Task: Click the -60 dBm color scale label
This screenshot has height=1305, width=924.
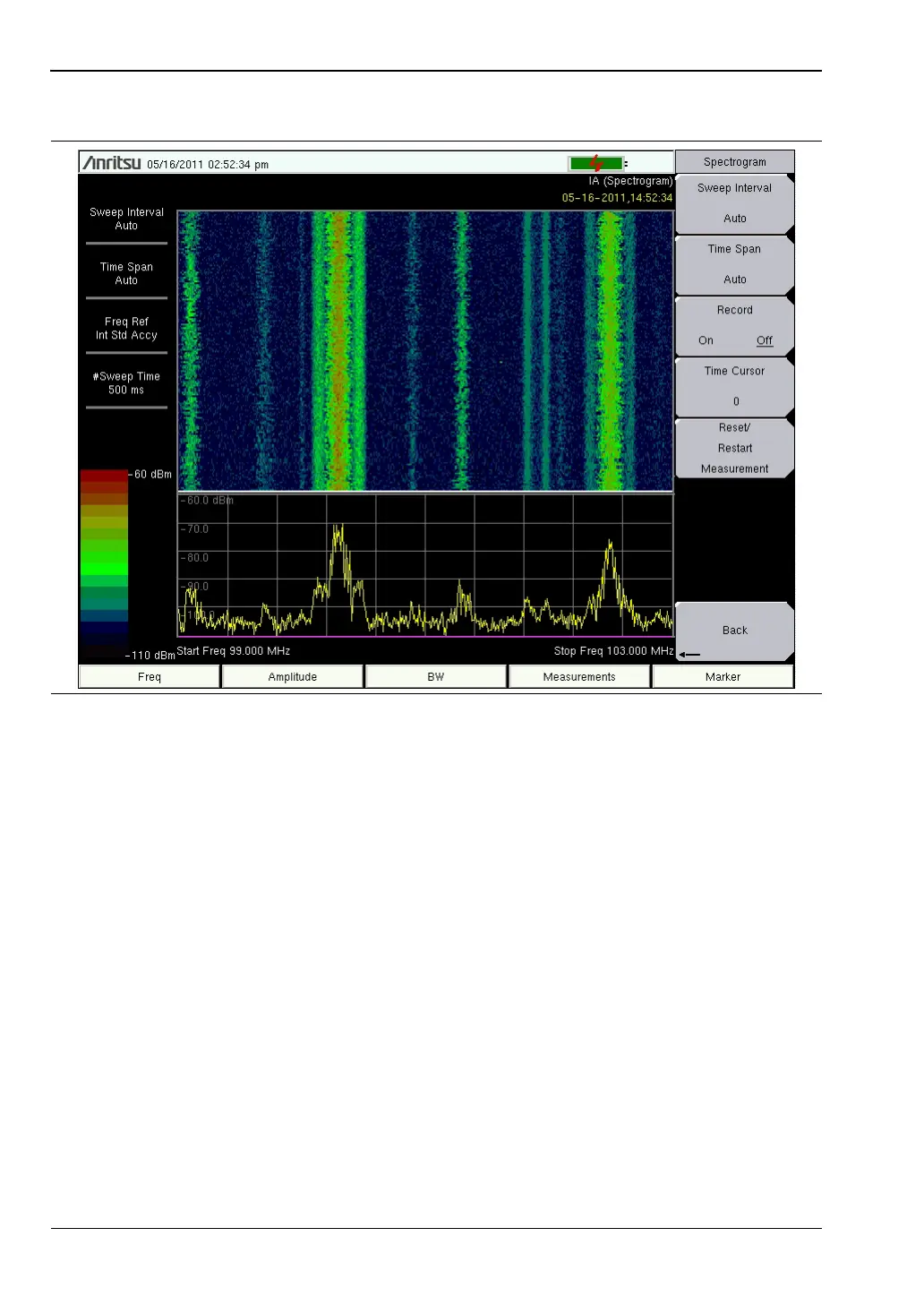Action: 150,474
